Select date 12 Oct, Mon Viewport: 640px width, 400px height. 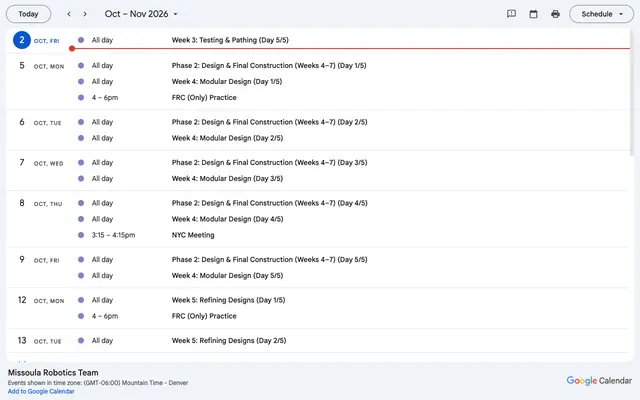click(22, 300)
